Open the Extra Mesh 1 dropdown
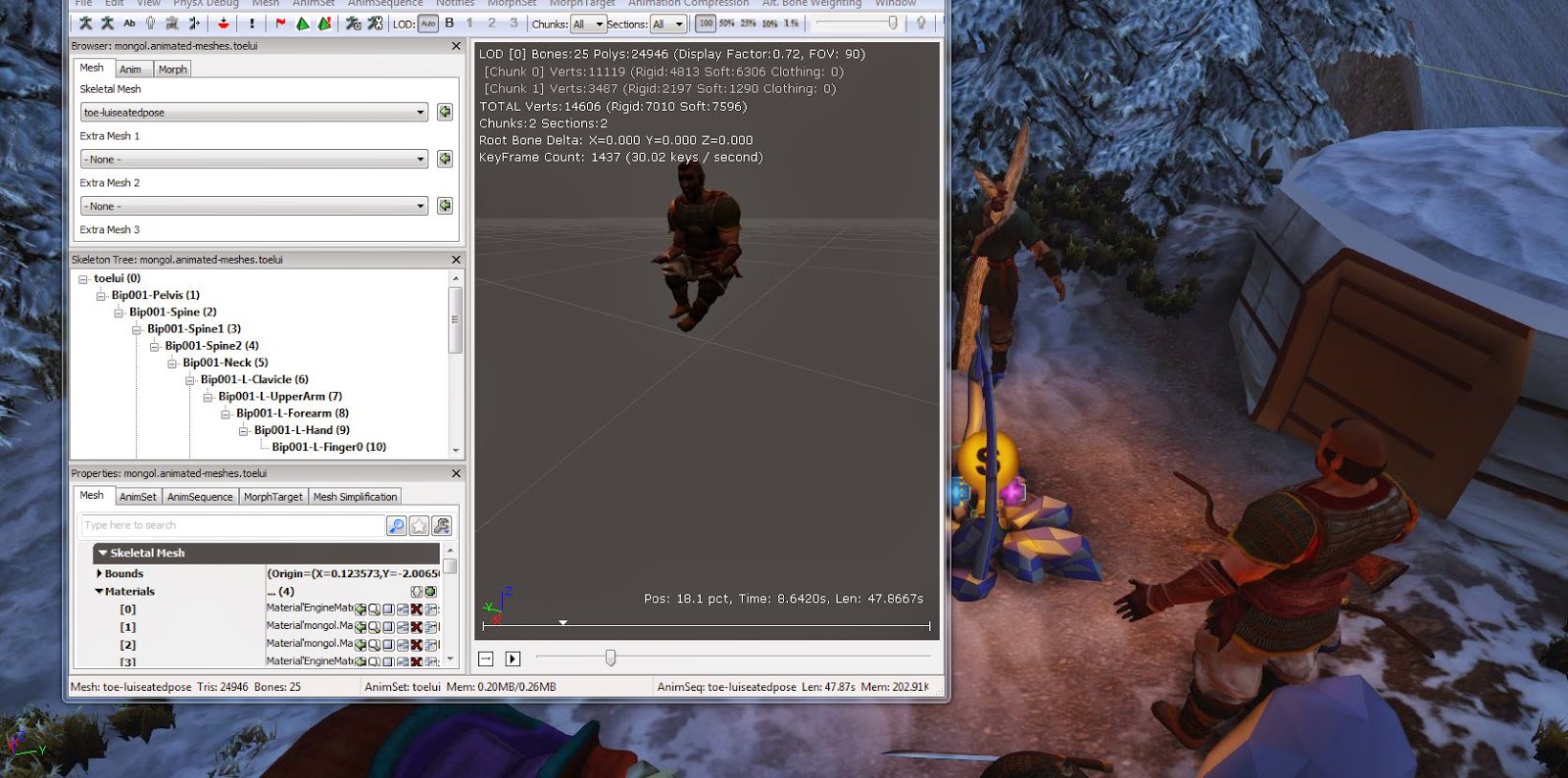 pos(254,159)
